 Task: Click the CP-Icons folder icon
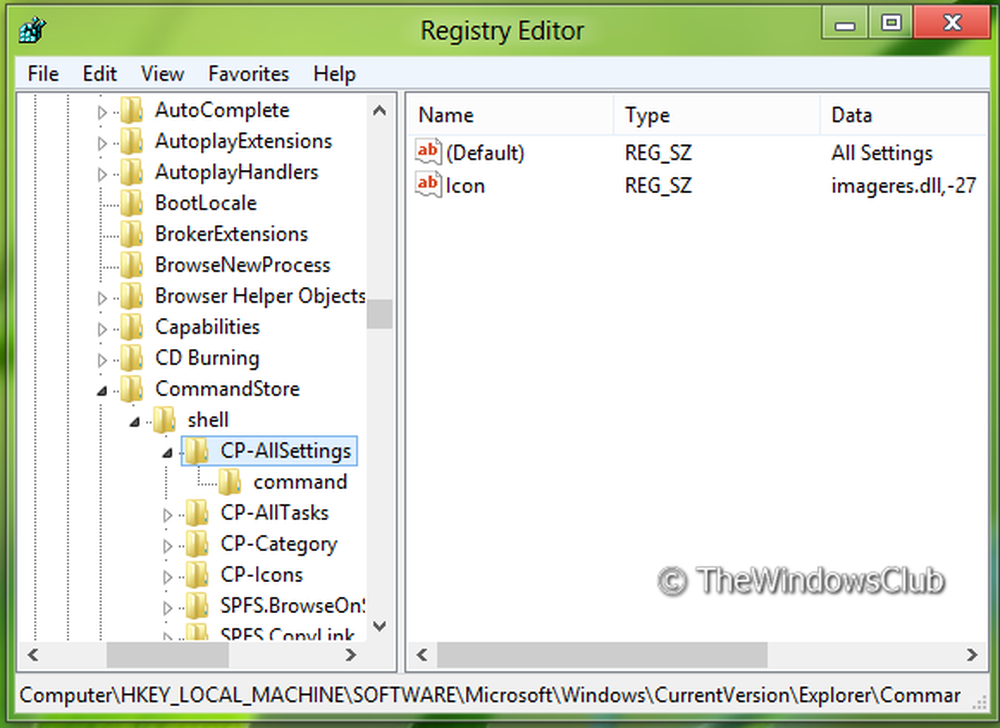pos(197,575)
